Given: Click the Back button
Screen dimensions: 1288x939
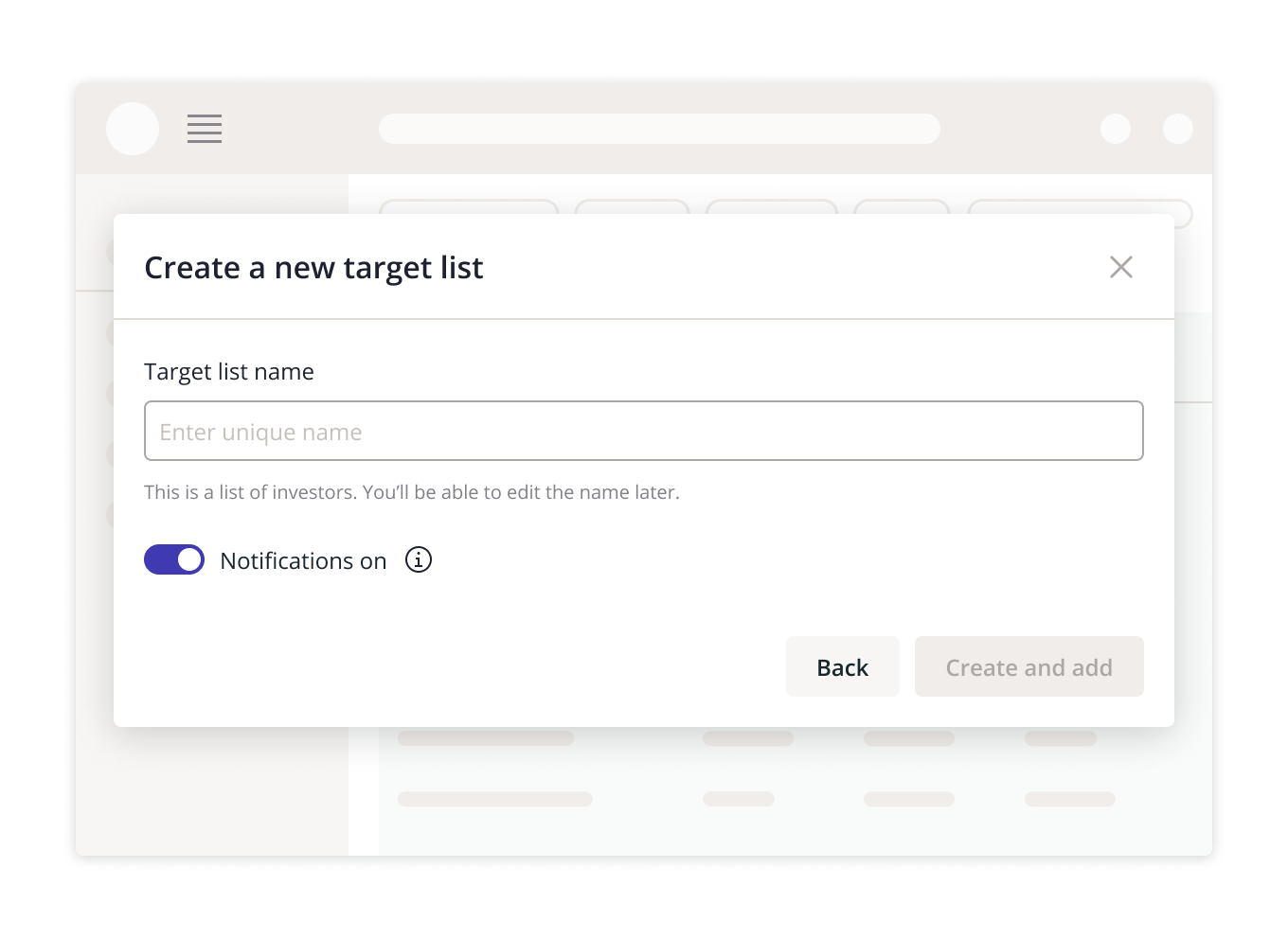Looking at the screenshot, I should (x=842, y=666).
